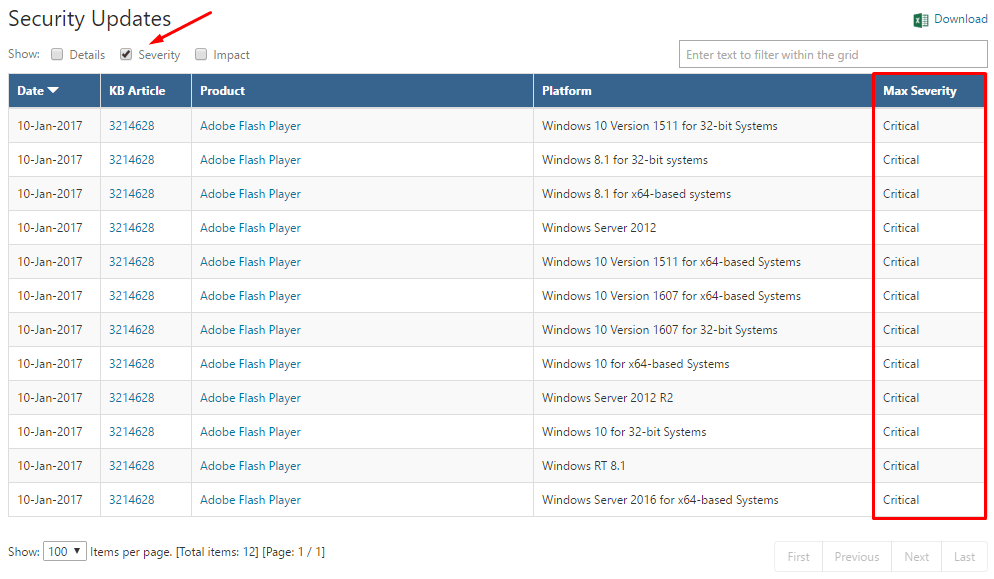Screen dimensions: 994x579
Task: Sort by the Product column header
Action: click(x=223, y=91)
